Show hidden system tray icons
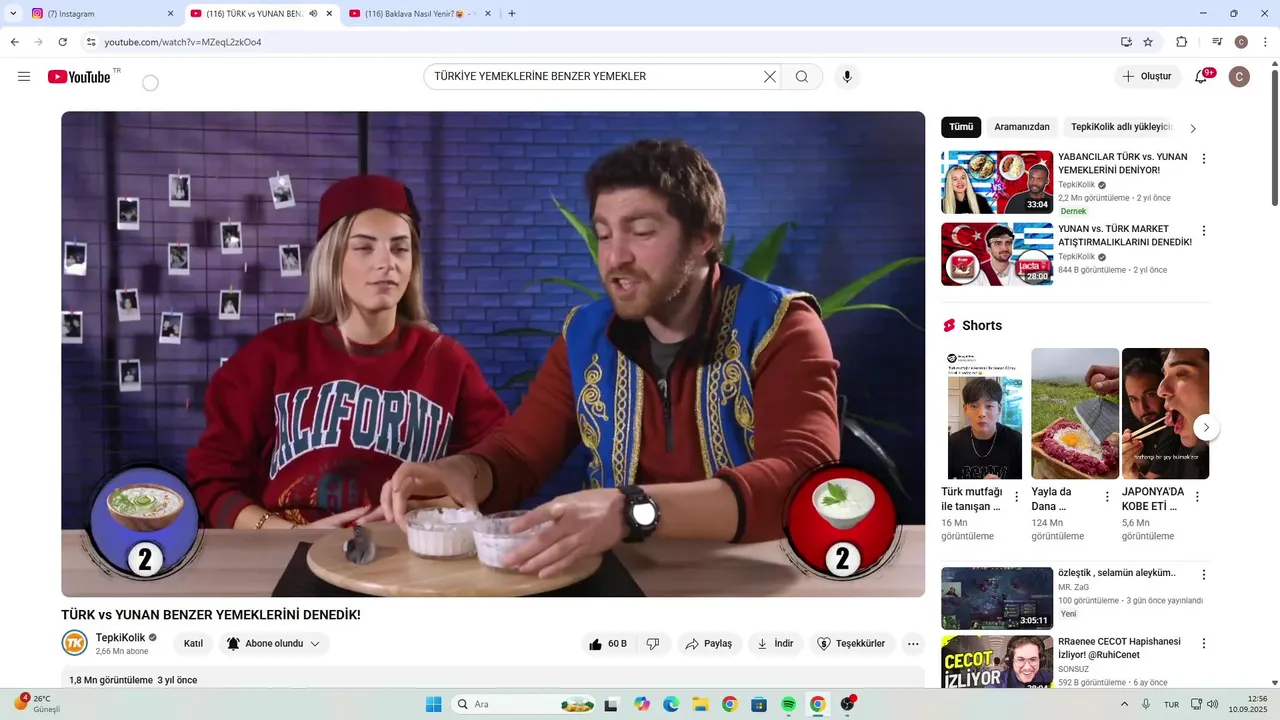This screenshot has height=720, width=1280. [x=1124, y=704]
